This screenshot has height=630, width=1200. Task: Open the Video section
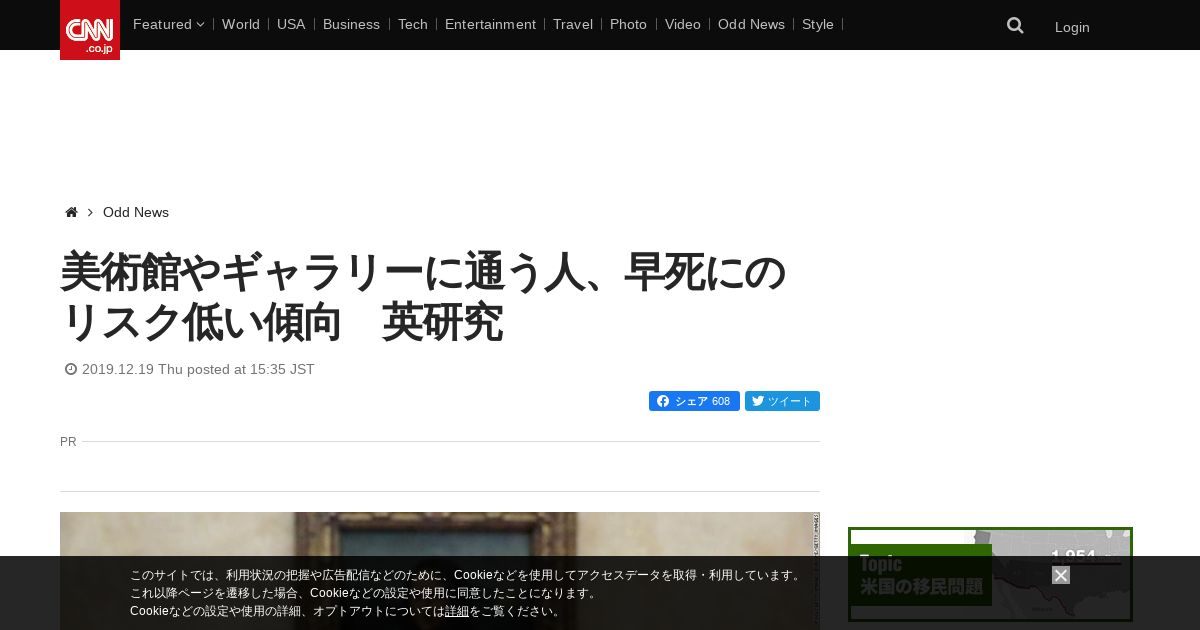pos(683,24)
